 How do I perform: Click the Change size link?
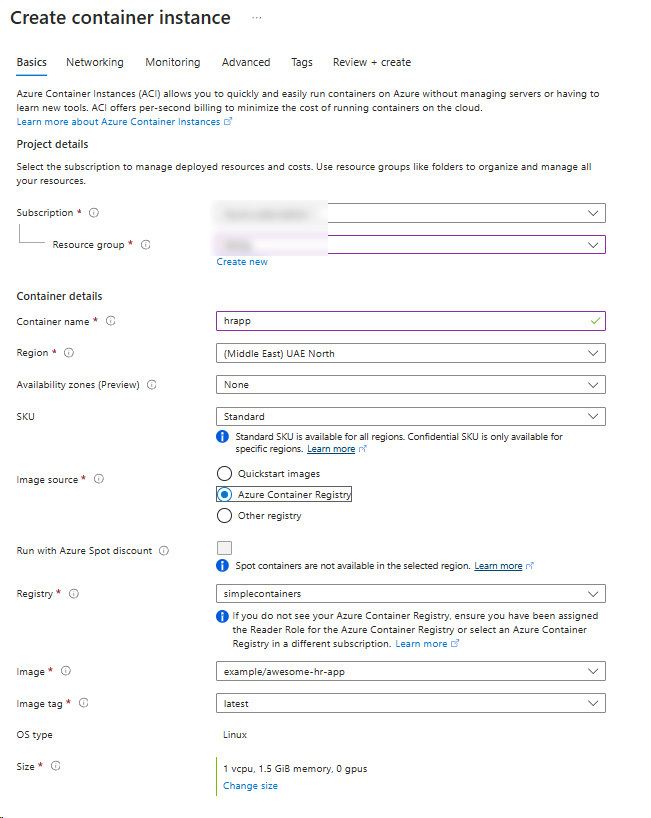point(250,786)
